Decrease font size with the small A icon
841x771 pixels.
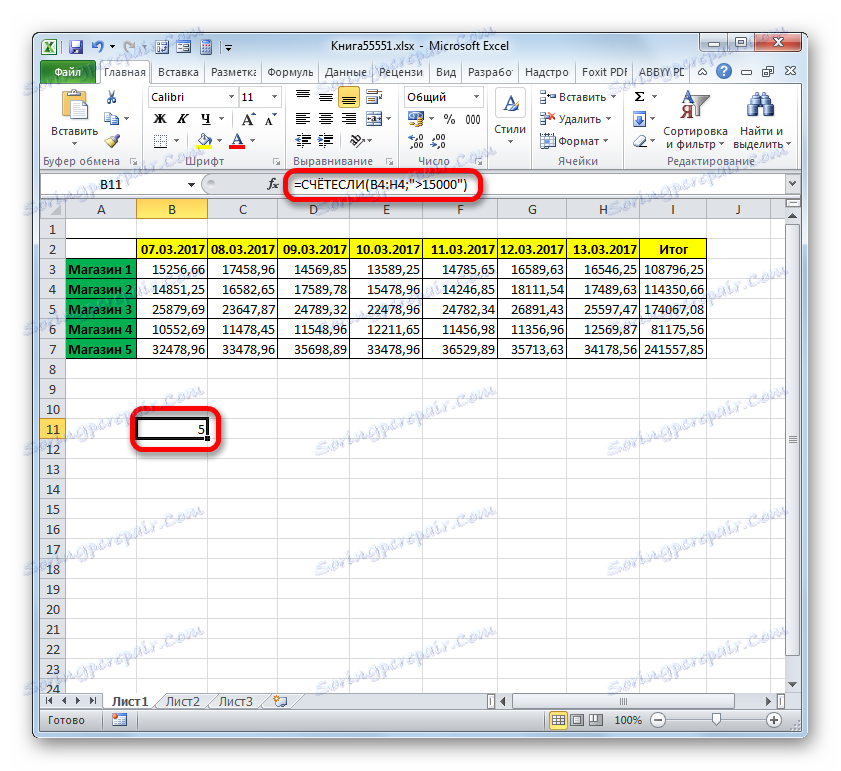(x=270, y=119)
